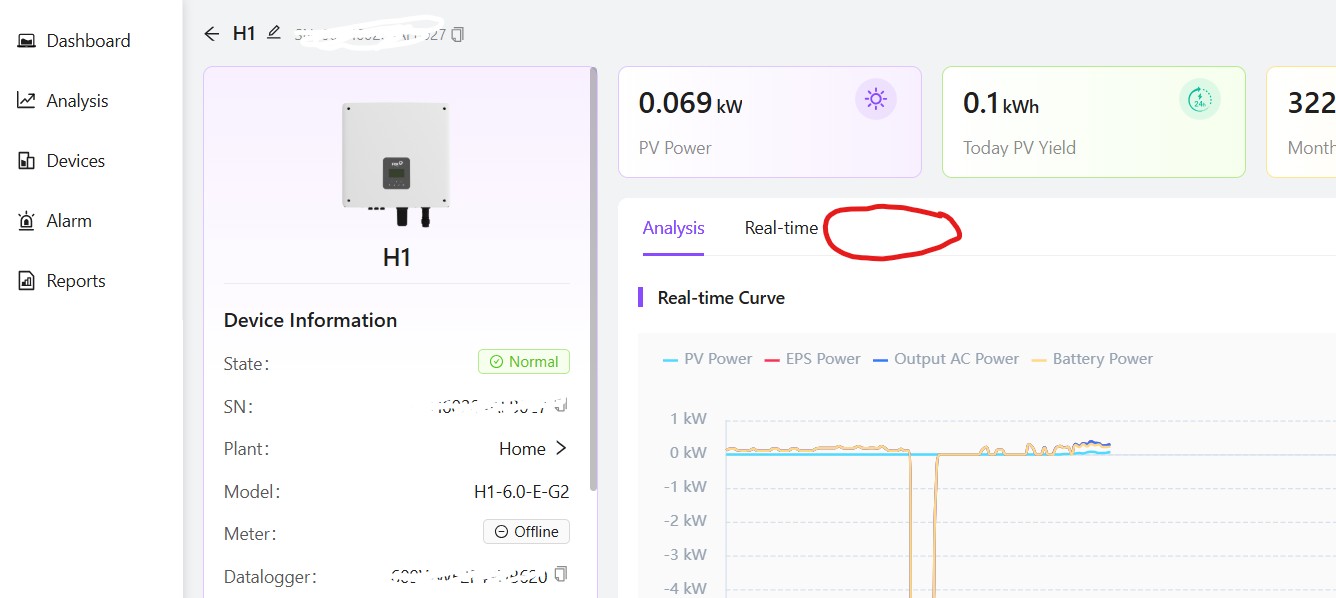Copy the SN in Device Information
Viewport: 1336px width, 598px height.
pos(561,405)
